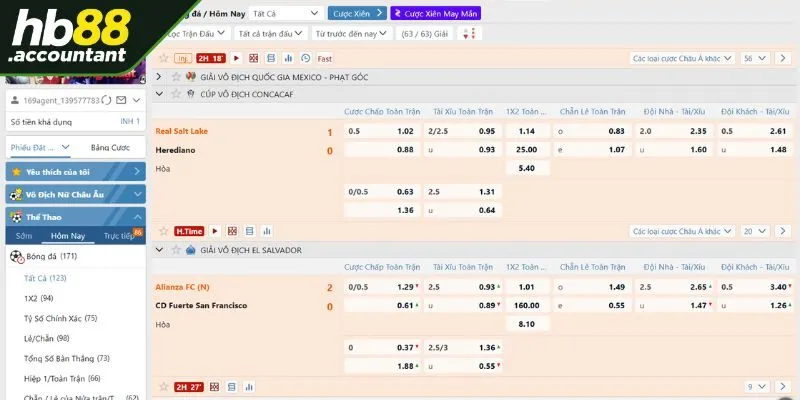Open the 9 markets dropdown

tap(757, 387)
